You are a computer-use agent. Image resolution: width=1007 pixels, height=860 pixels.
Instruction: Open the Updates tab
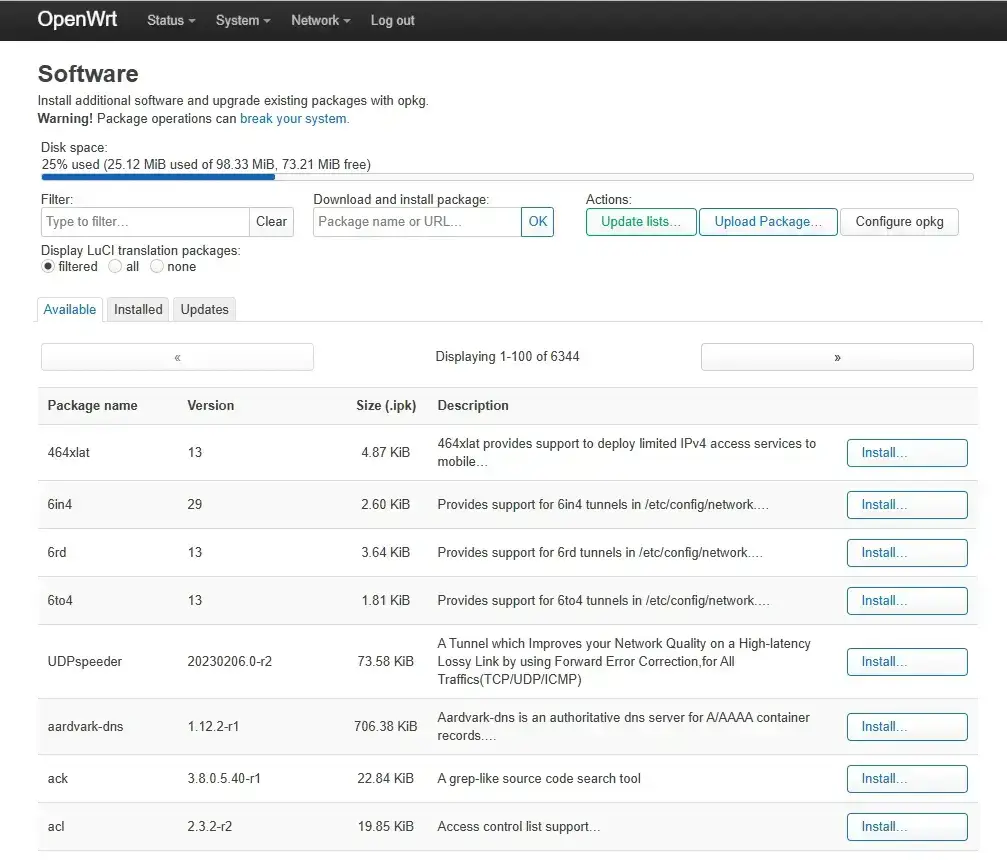[204, 310]
